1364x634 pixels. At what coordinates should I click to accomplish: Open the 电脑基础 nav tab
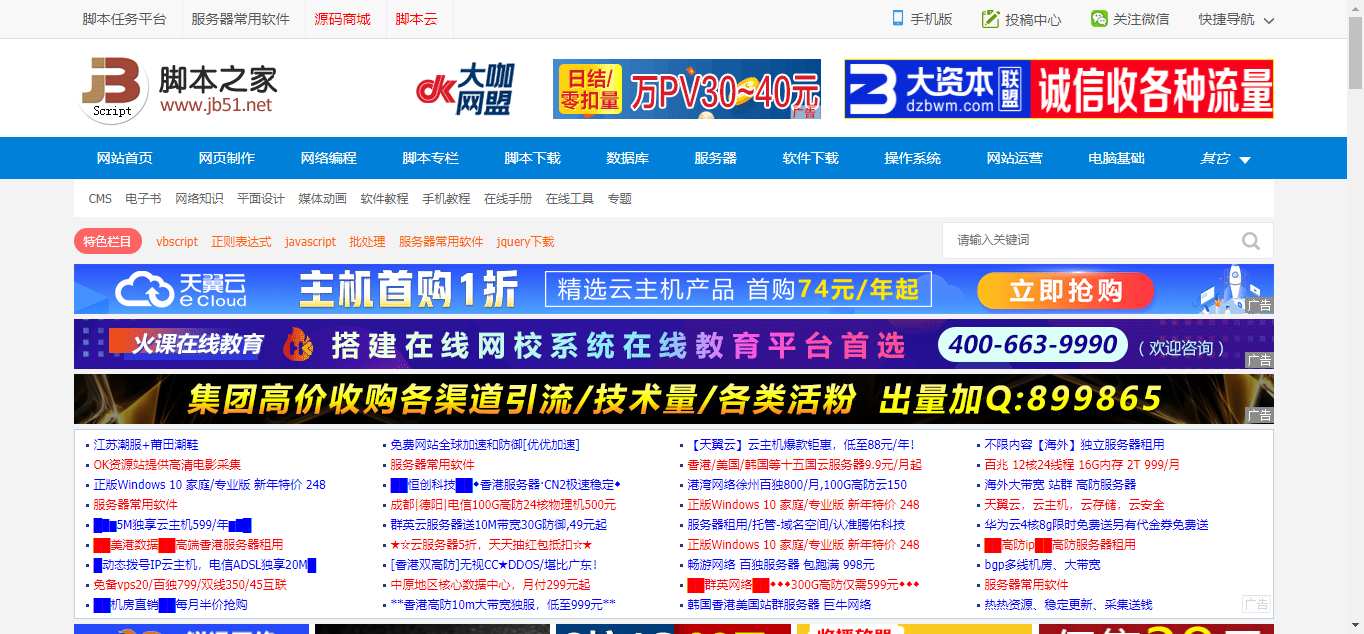[1117, 158]
